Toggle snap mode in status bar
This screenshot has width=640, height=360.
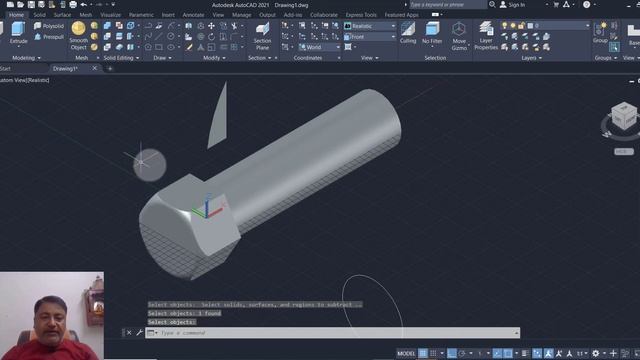(x=433, y=353)
